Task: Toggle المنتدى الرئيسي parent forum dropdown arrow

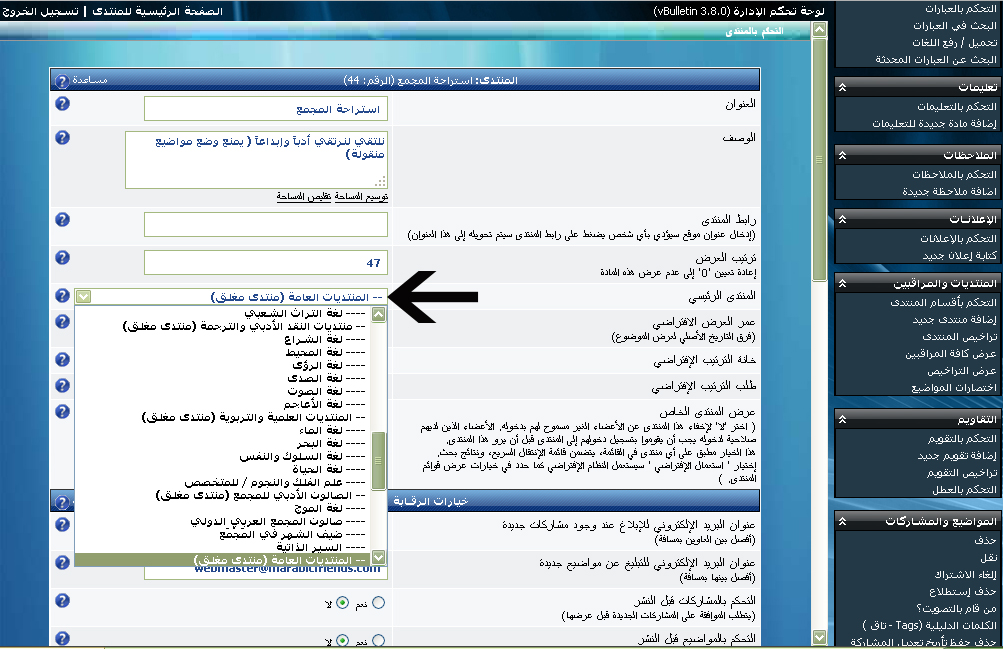Action: 84,296
